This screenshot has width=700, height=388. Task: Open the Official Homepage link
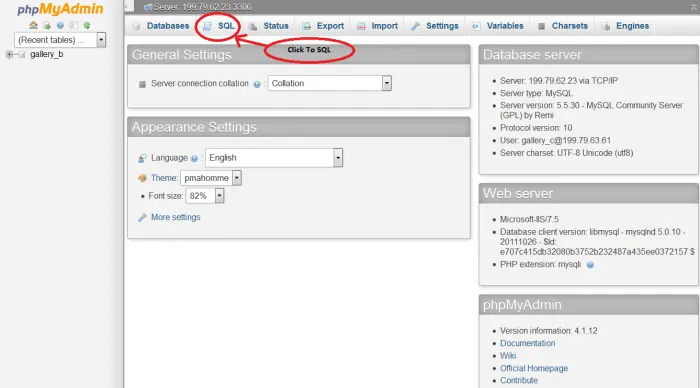[x=533, y=368]
